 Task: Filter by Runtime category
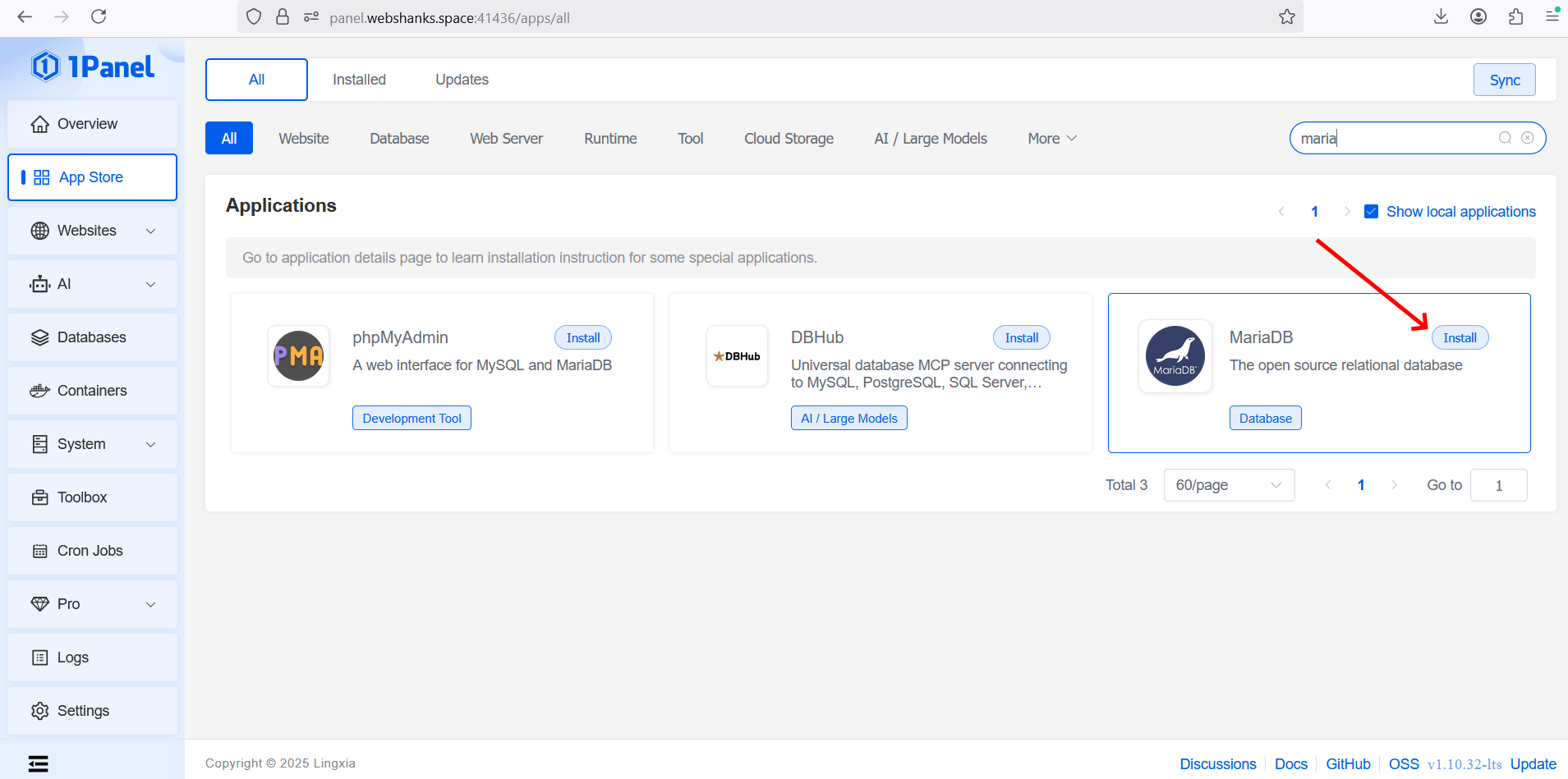pos(610,139)
